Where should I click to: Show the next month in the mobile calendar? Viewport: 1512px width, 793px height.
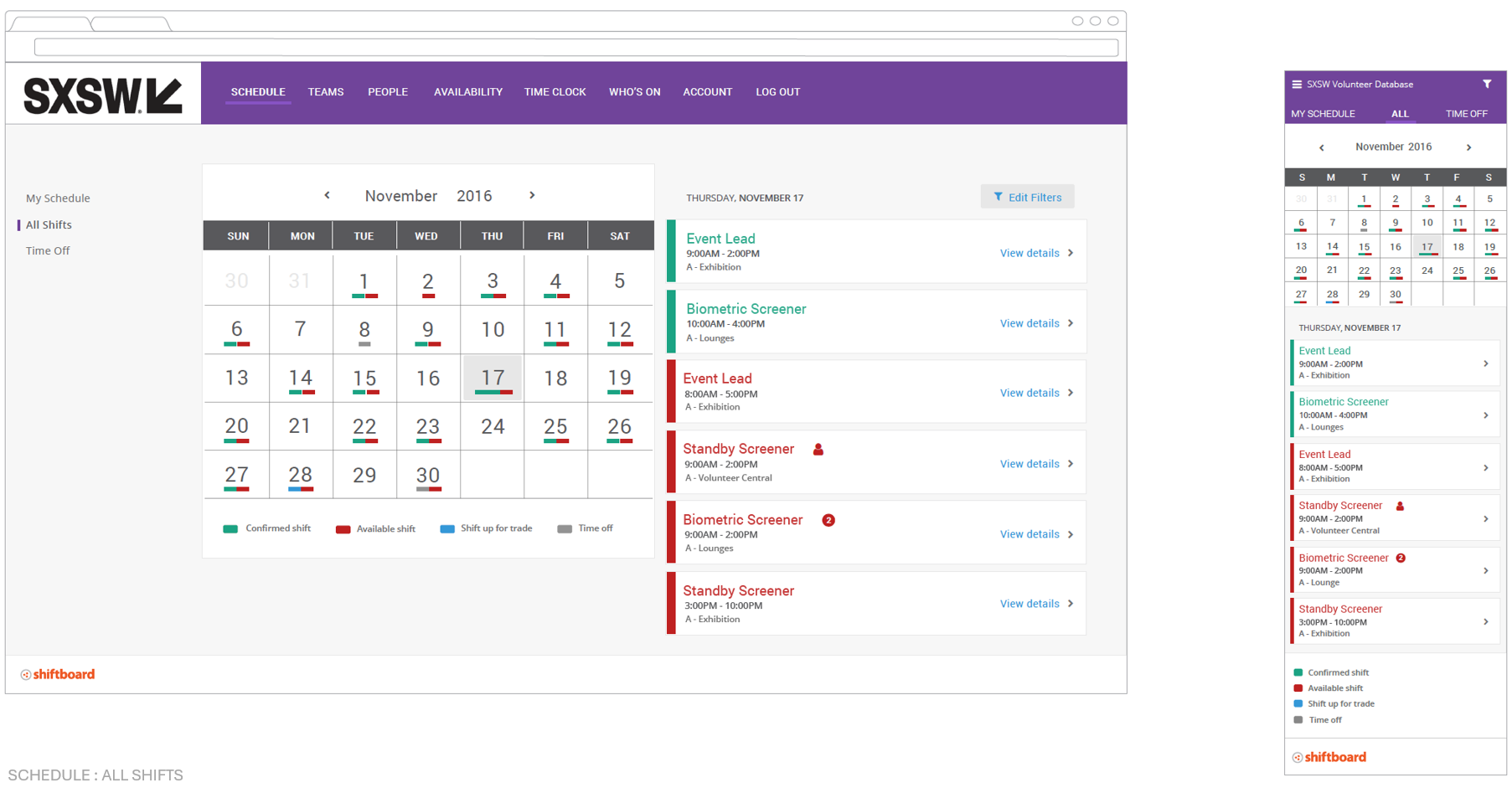point(1468,147)
